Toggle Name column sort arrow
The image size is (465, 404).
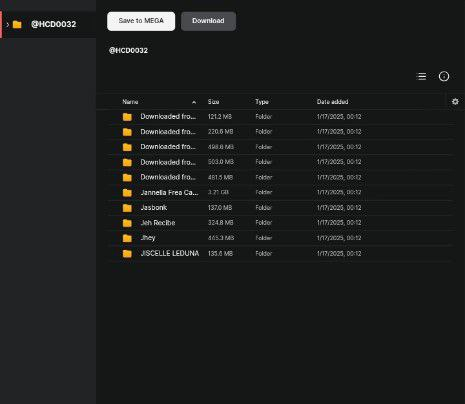[194, 102]
